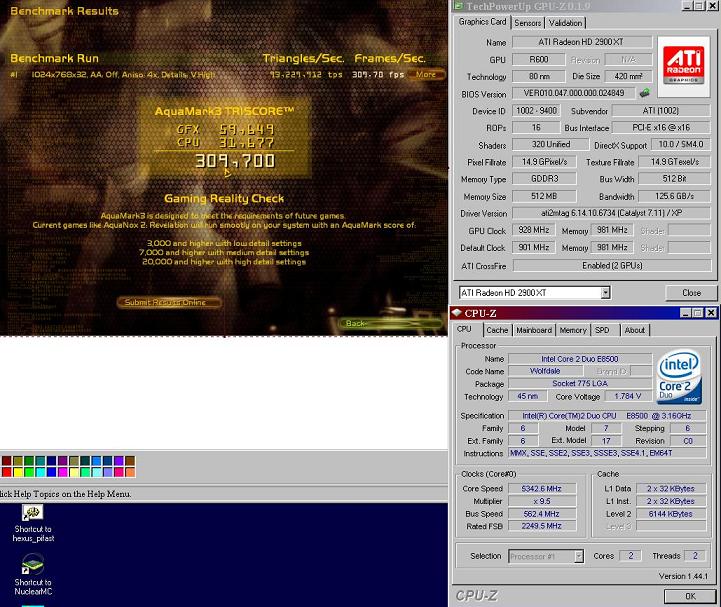This screenshot has height=607, width=721.
Task: Pick the maroon color swatch in Paint
Action: pyautogui.click(x=6, y=461)
